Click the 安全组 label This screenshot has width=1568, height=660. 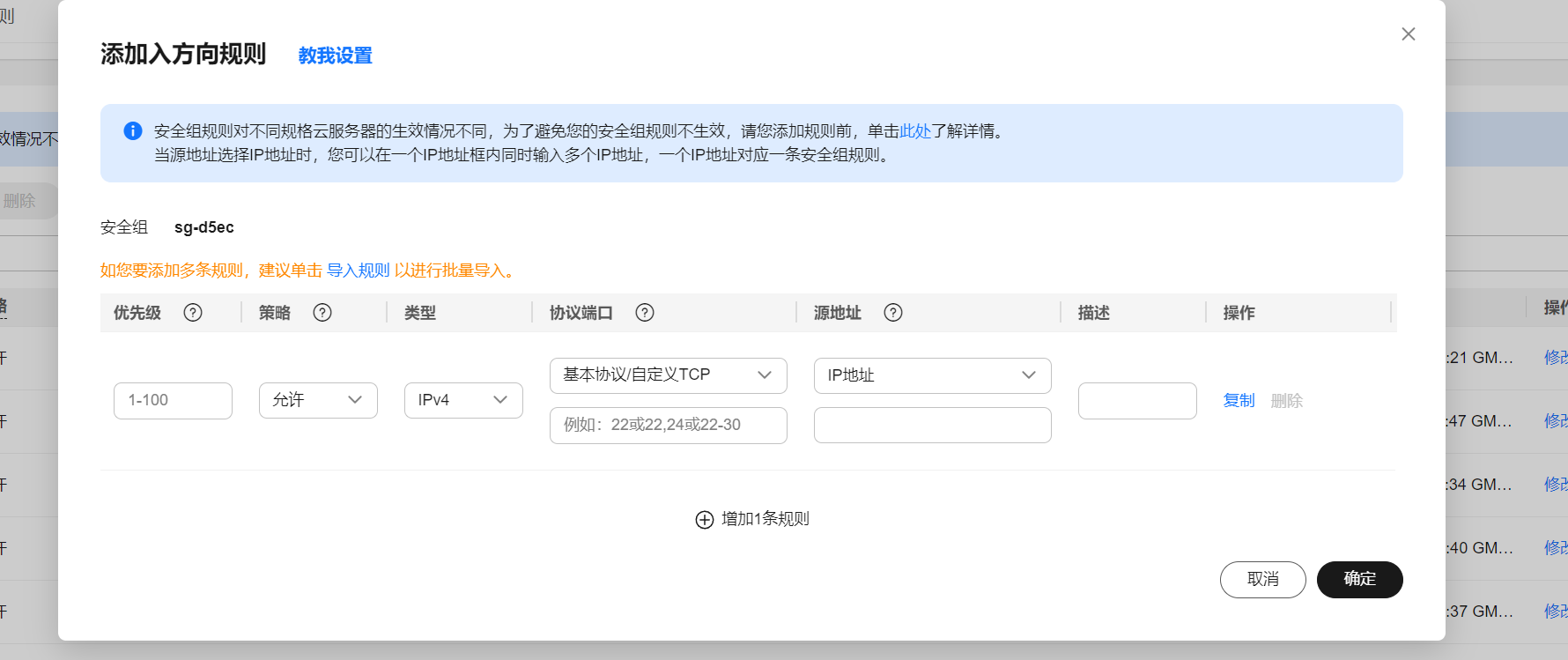[x=124, y=227]
